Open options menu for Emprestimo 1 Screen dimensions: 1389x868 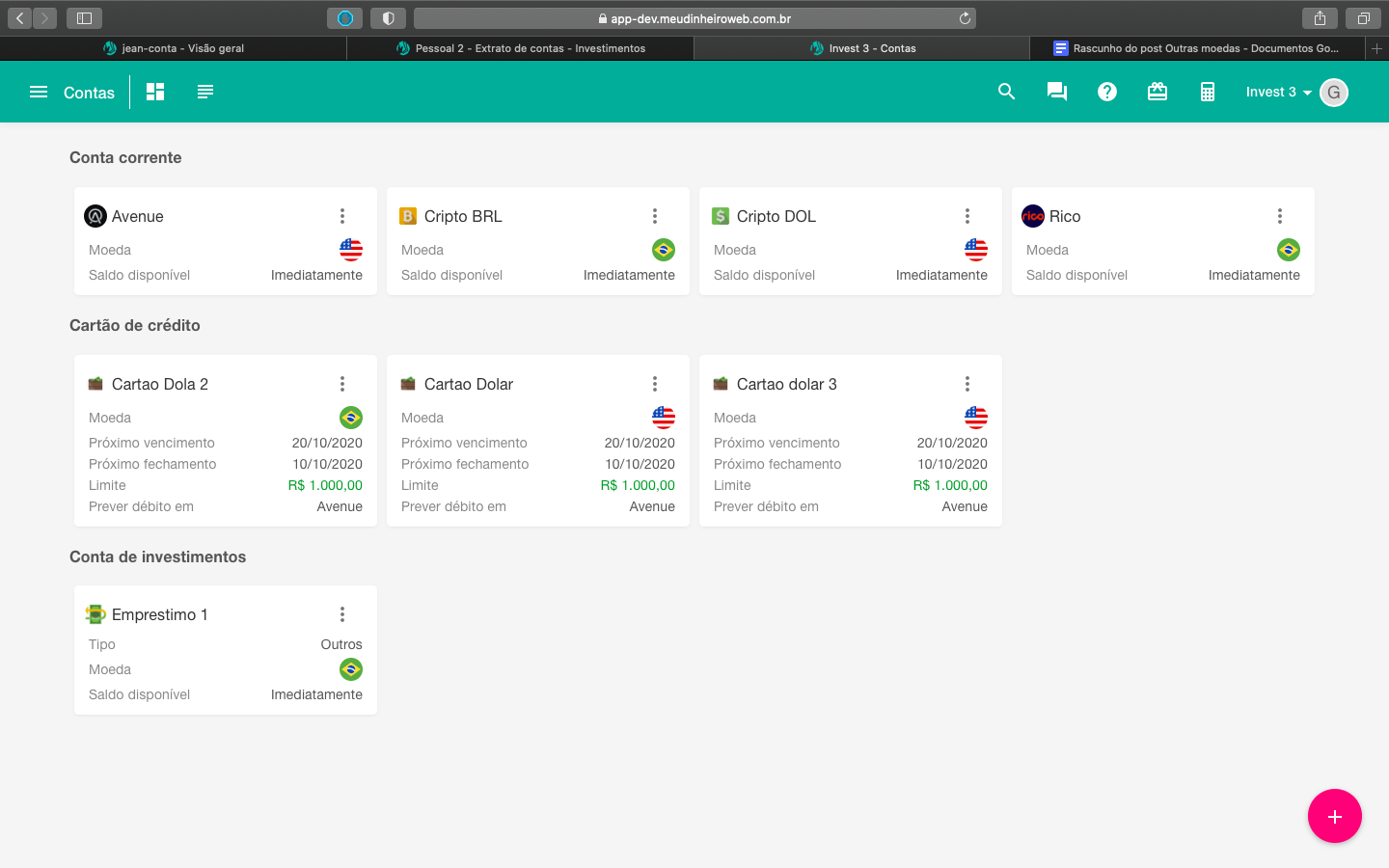tap(342, 614)
